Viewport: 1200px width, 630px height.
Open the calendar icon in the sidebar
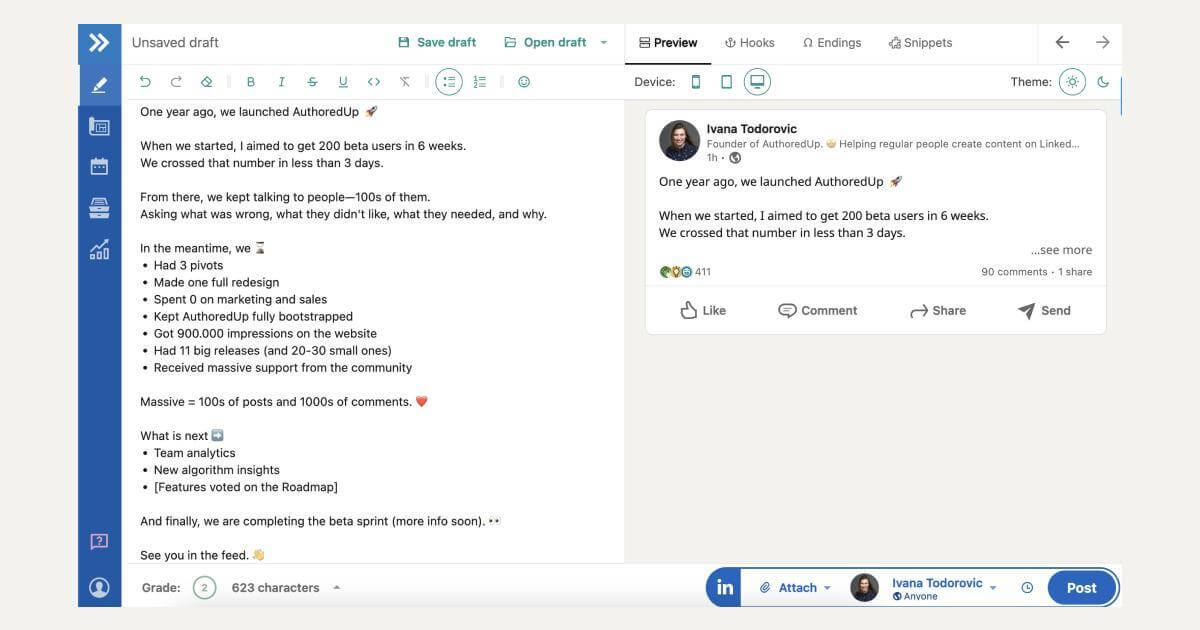point(99,166)
